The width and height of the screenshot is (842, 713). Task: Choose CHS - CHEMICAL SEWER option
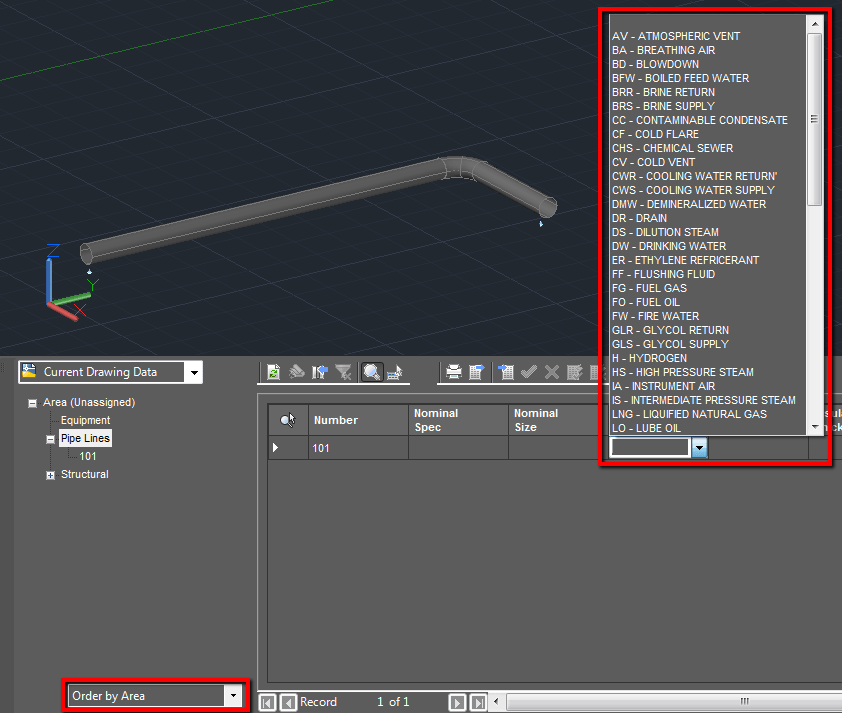[672, 148]
